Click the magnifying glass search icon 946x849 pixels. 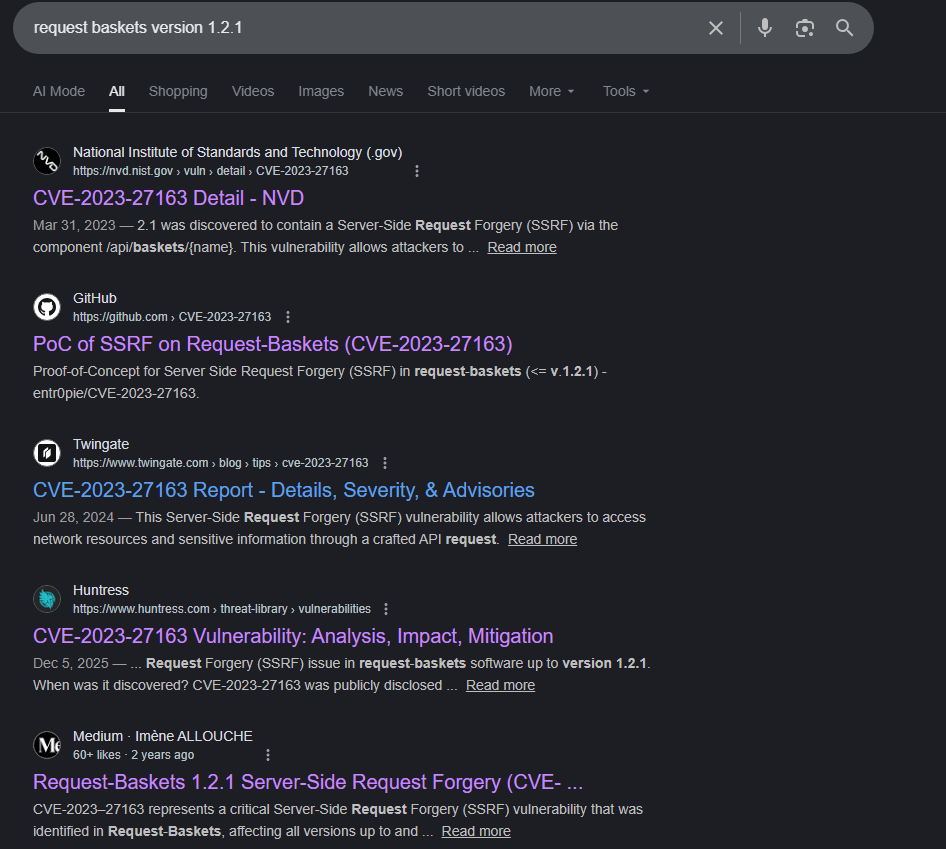pyautogui.click(x=845, y=28)
